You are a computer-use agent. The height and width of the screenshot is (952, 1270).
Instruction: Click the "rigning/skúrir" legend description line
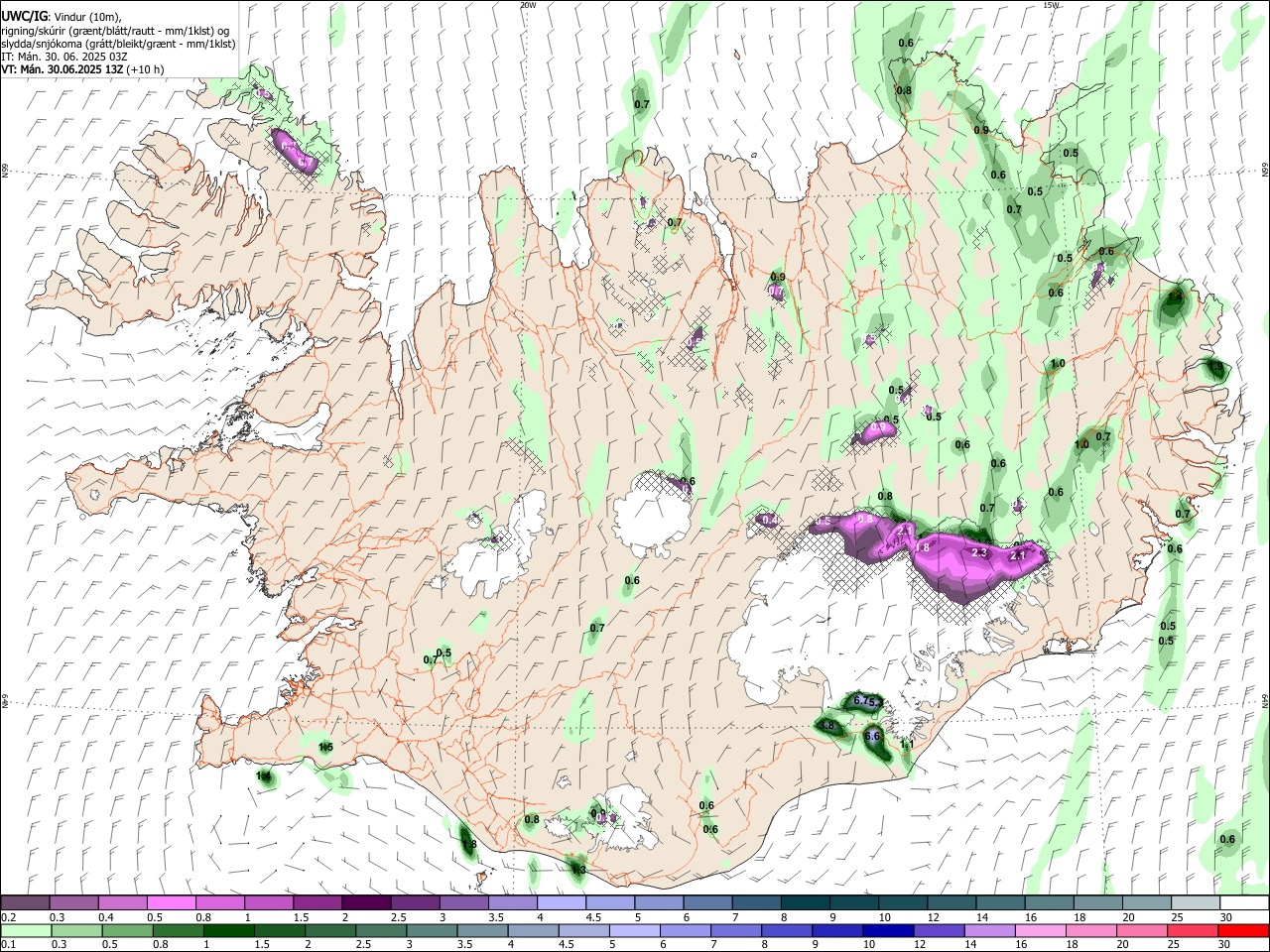point(115,31)
